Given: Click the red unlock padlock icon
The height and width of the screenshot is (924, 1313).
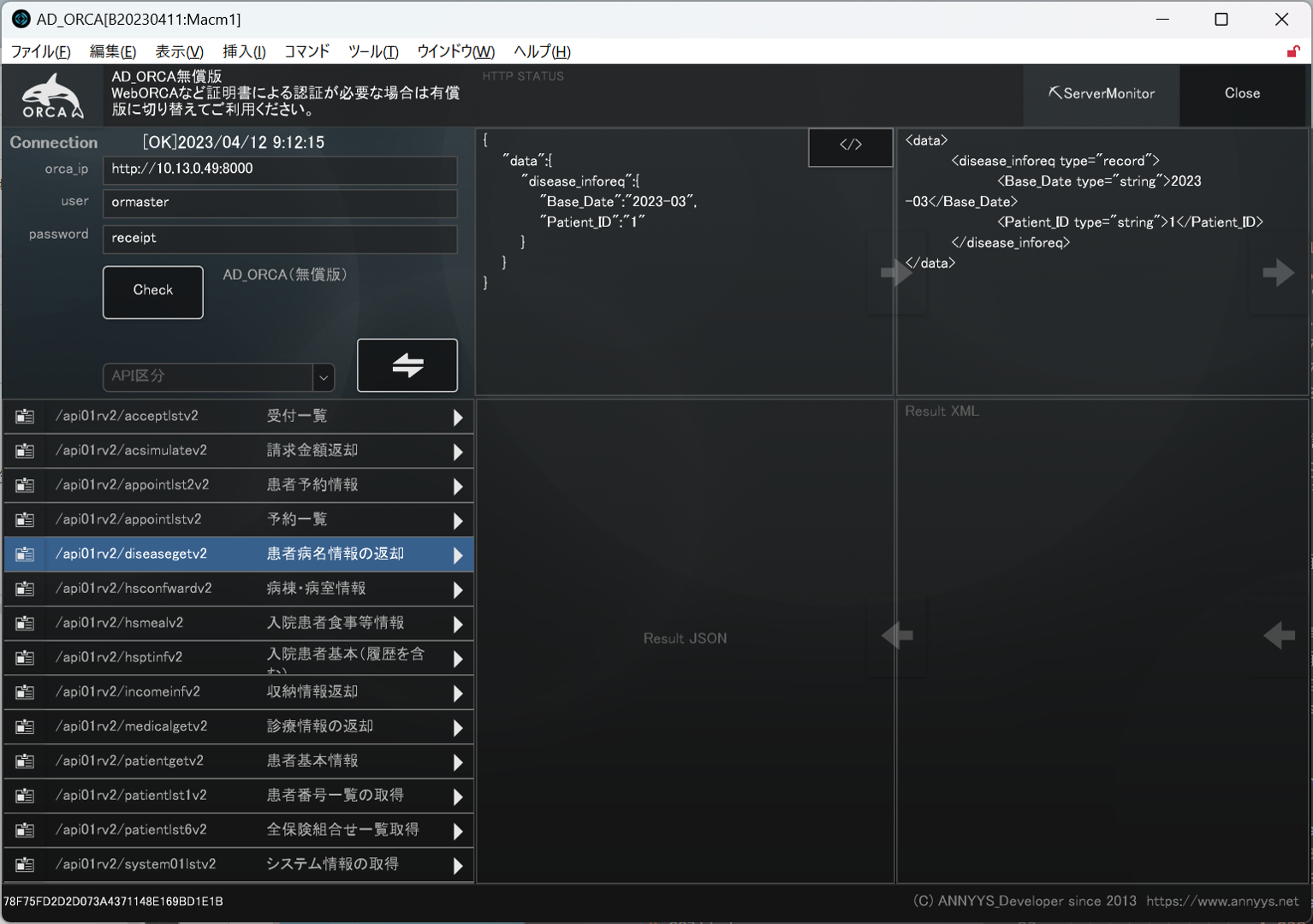Looking at the screenshot, I should 1293,51.
